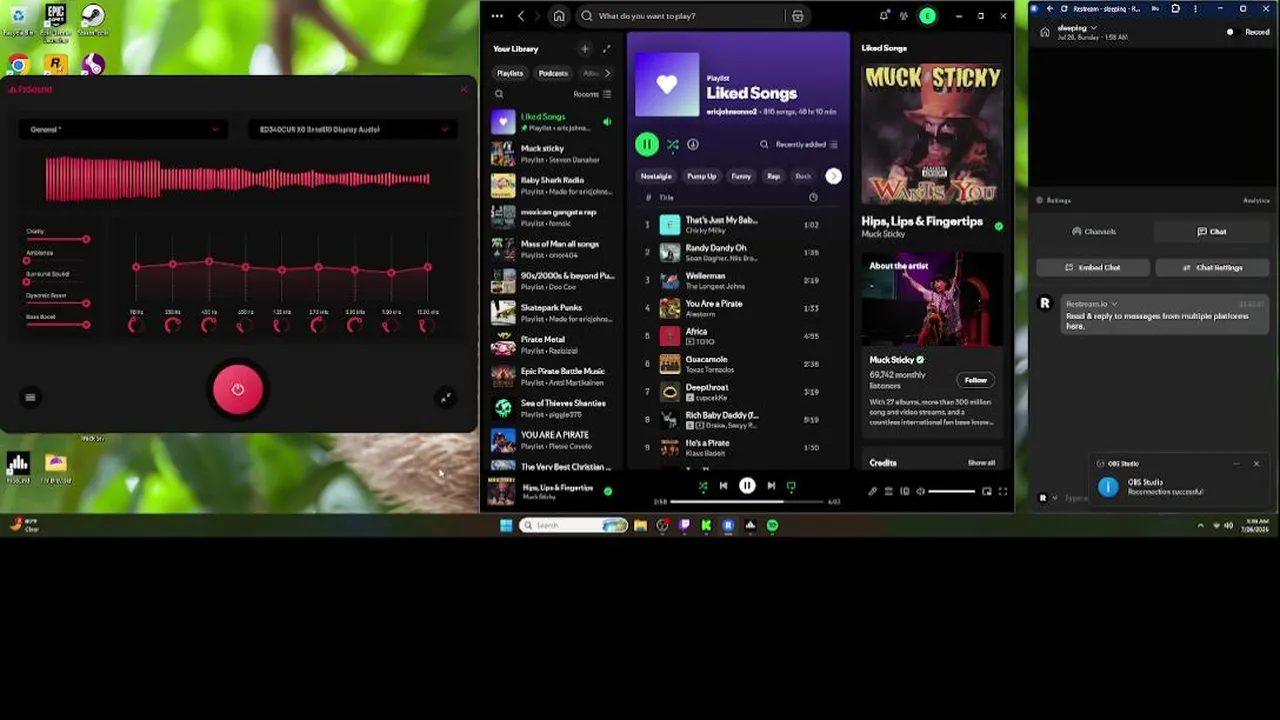
Task: Open Spotify Friend Activity icon
Action: pos(904,16)
